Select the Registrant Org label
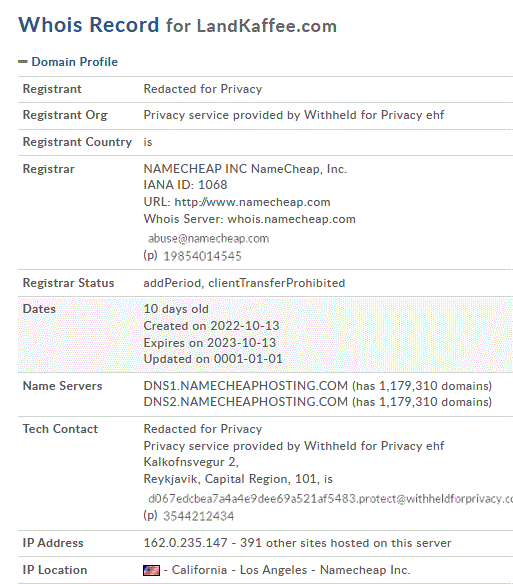Image resolution: width=513 pixels, height=584 pixels. 65,115
